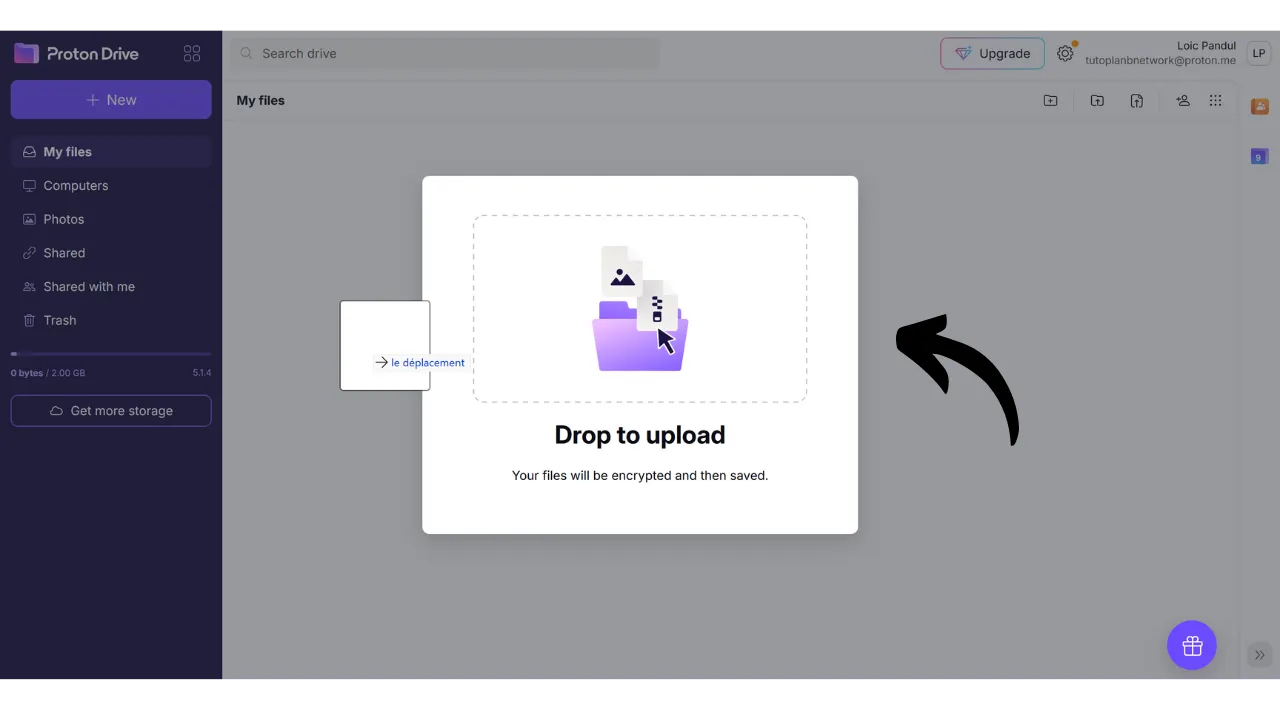Viewport: 1280px width, 710px height.
Task: Open Computers section
Action: click(x=111, y=186)
